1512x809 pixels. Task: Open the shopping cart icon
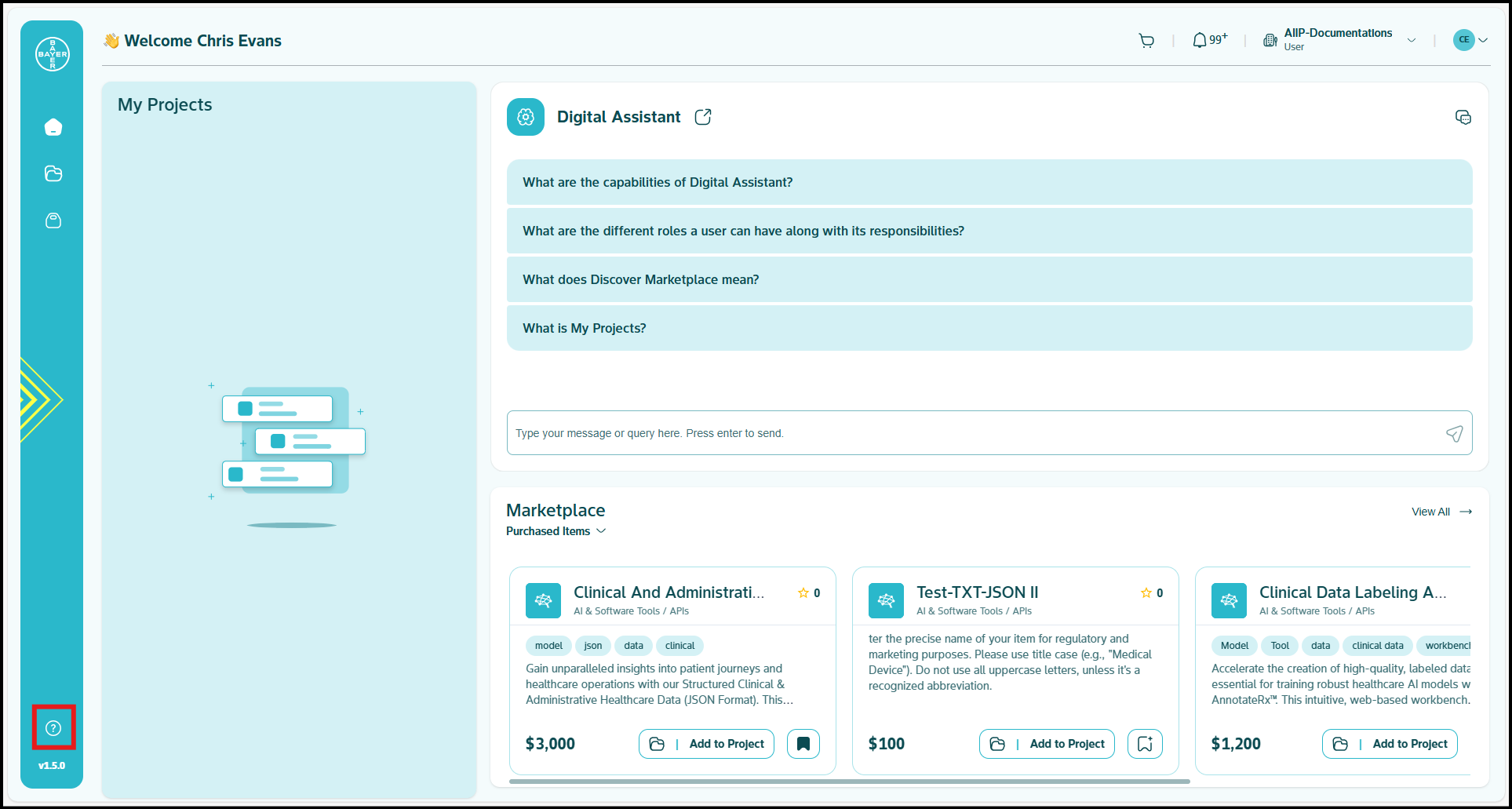(1146, 40)
